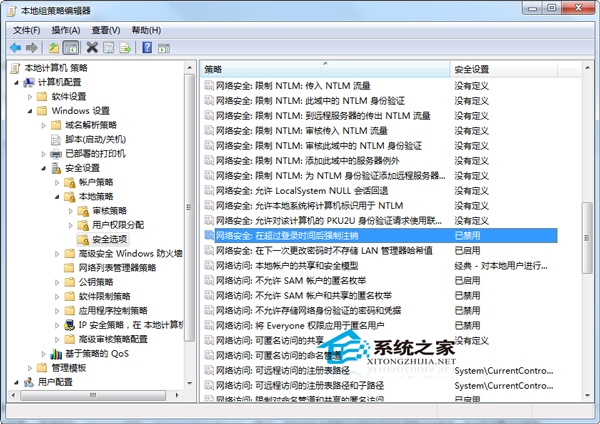
Task: Click the right pane scroll-down arrow
Action: (587, 396)
